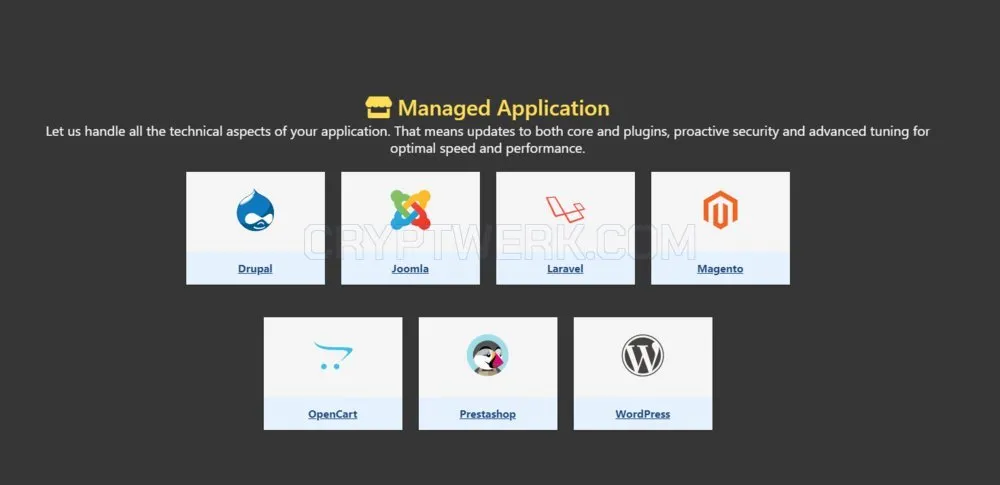The height and width of the screenshot is (485, 1000).
Task: Open the Prestashop link
Action: tap(487, 414)
